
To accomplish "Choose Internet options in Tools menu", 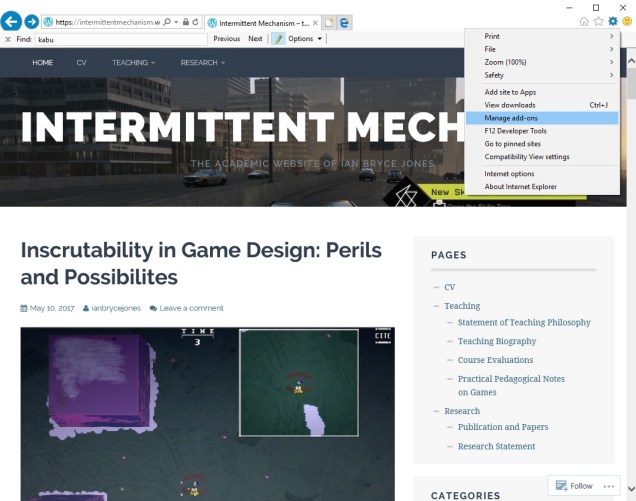I will (x=509, y=174).
